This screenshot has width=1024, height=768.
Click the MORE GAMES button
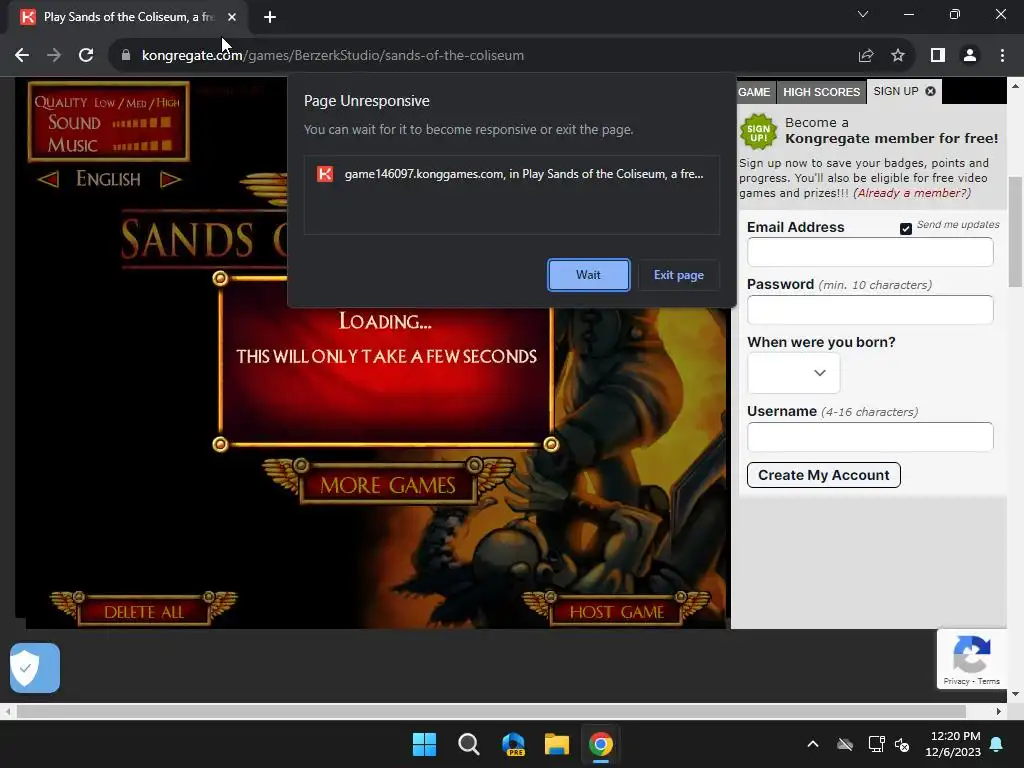(388, 485)
